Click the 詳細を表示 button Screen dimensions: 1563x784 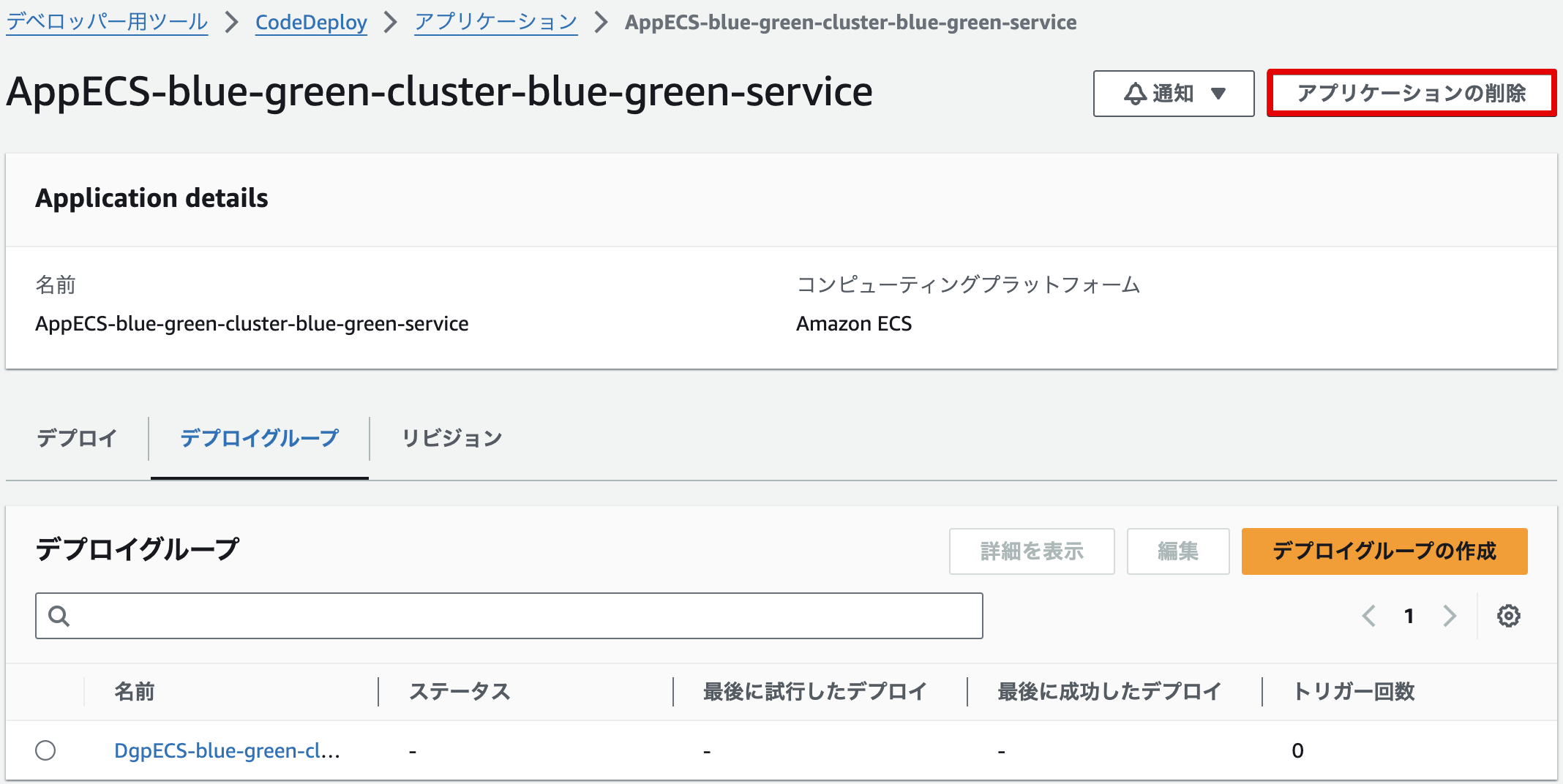[1031, 551]
